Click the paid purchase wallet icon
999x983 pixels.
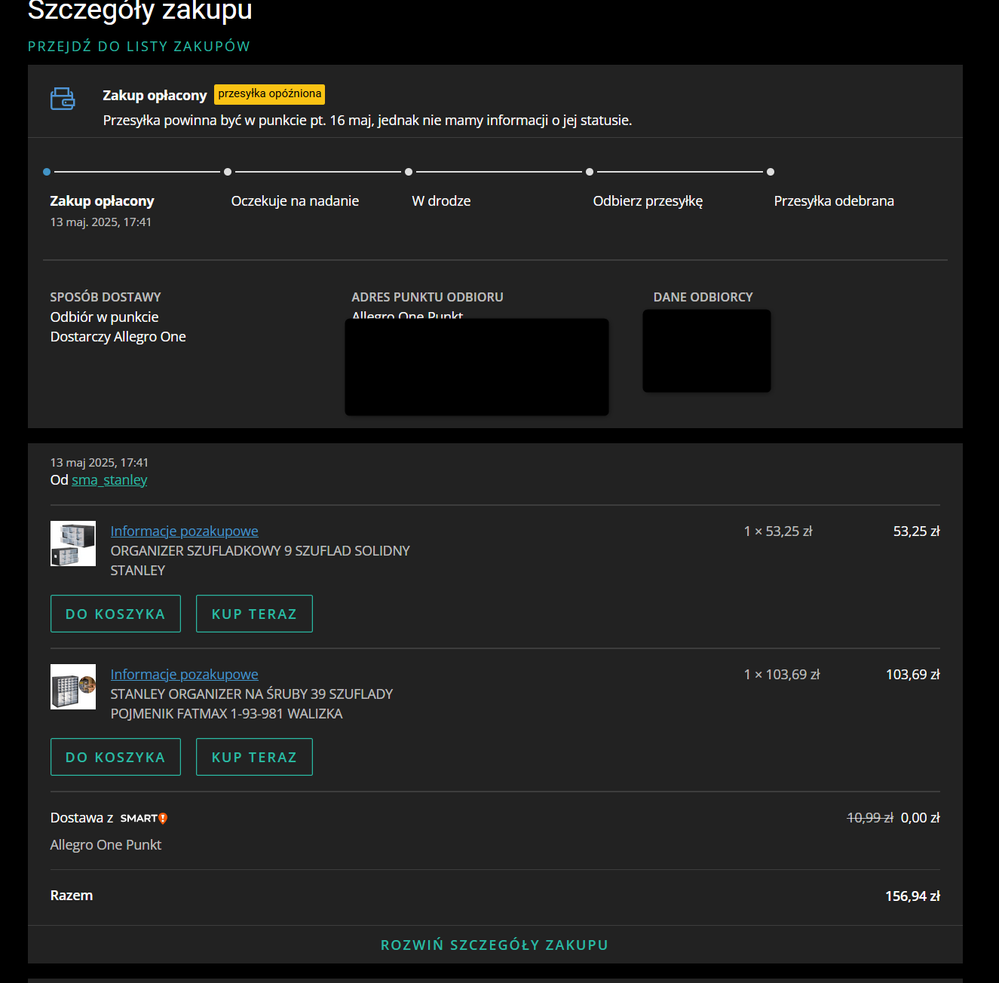point(63,98)
